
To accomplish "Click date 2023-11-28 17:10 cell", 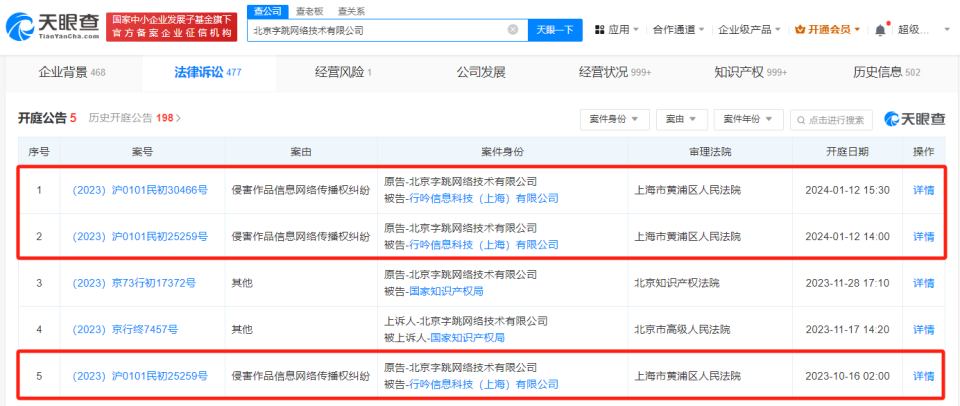I will click(847, 283).
